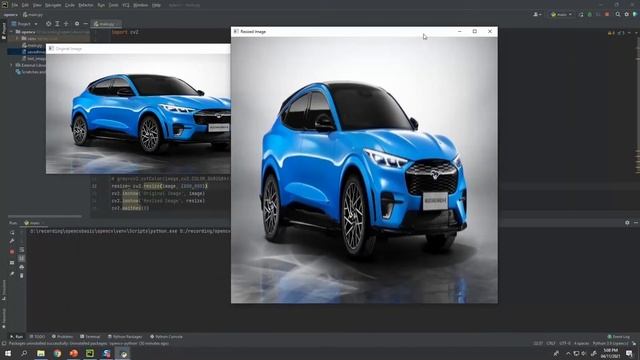Open IDE settings gear in top toolbar

[x=627, y=14]
